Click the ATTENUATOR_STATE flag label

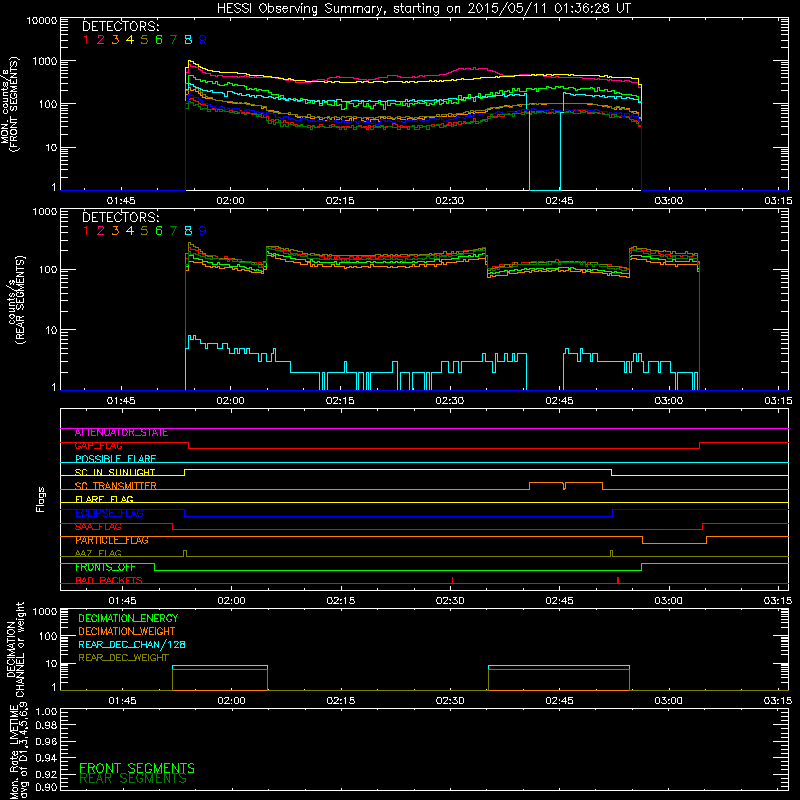coord(121,433)
